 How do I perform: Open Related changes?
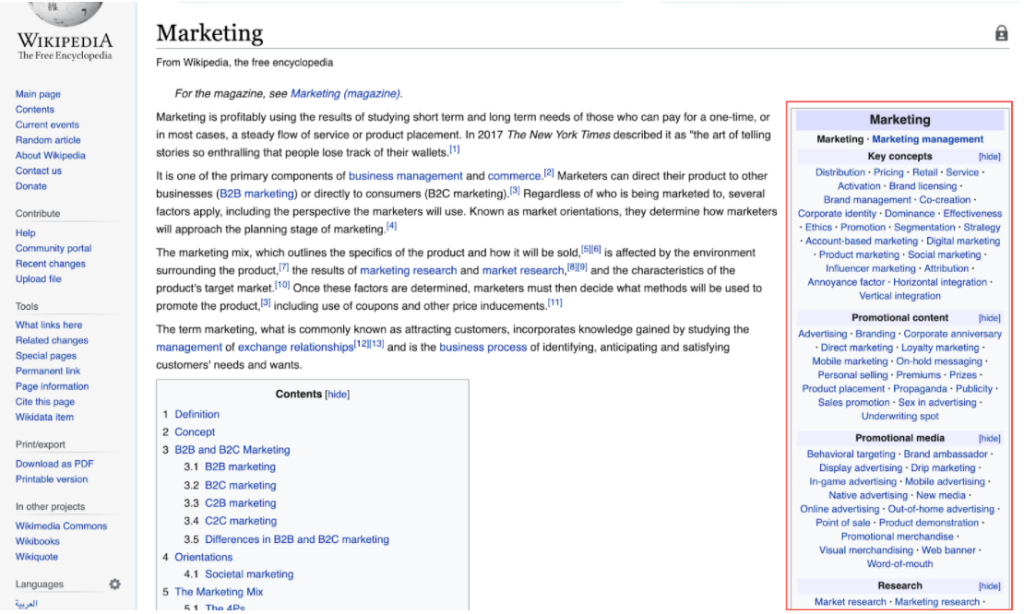point(52,340)
